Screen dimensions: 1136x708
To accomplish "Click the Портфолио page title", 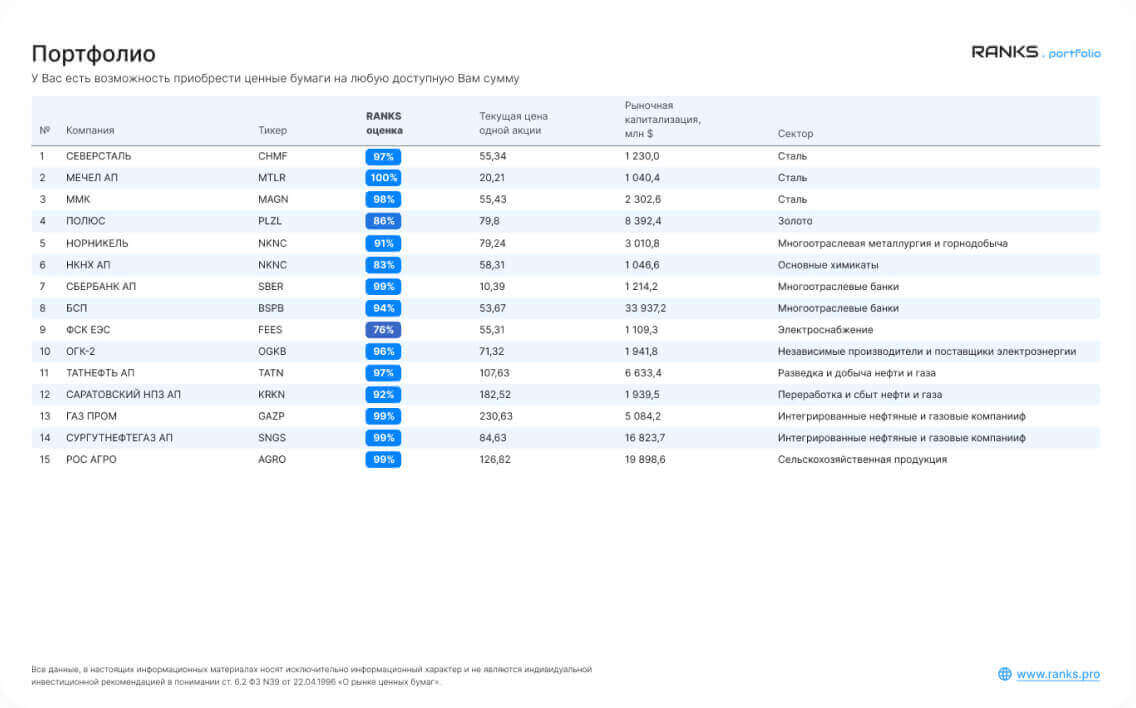I will pyautogui.click(x=93, y=54).
